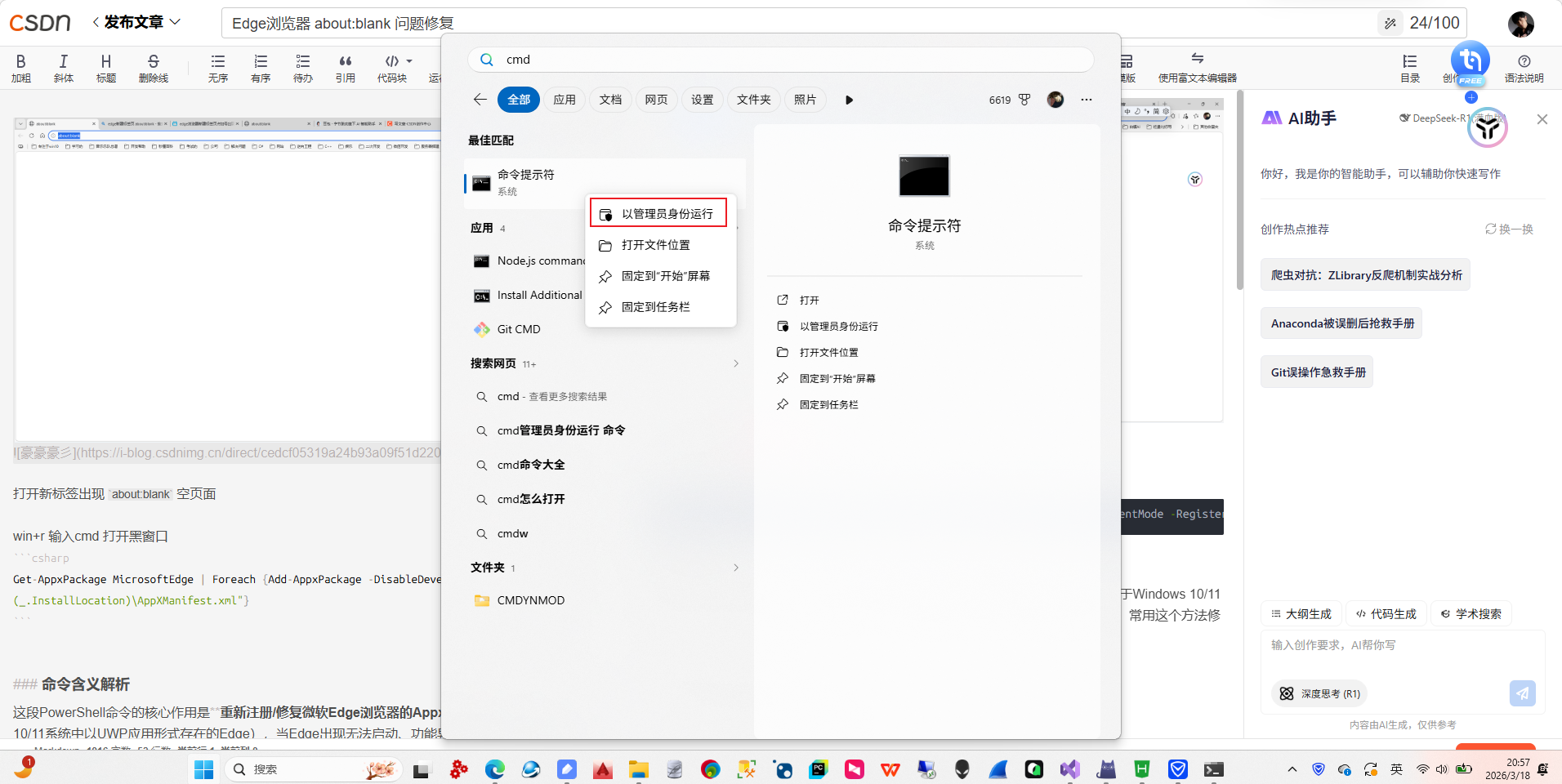Viewport: 1562px width, 784px height.
Task: Select the 文件夹 filter tab
Action: pyautogui.click(x=753, y=100)
